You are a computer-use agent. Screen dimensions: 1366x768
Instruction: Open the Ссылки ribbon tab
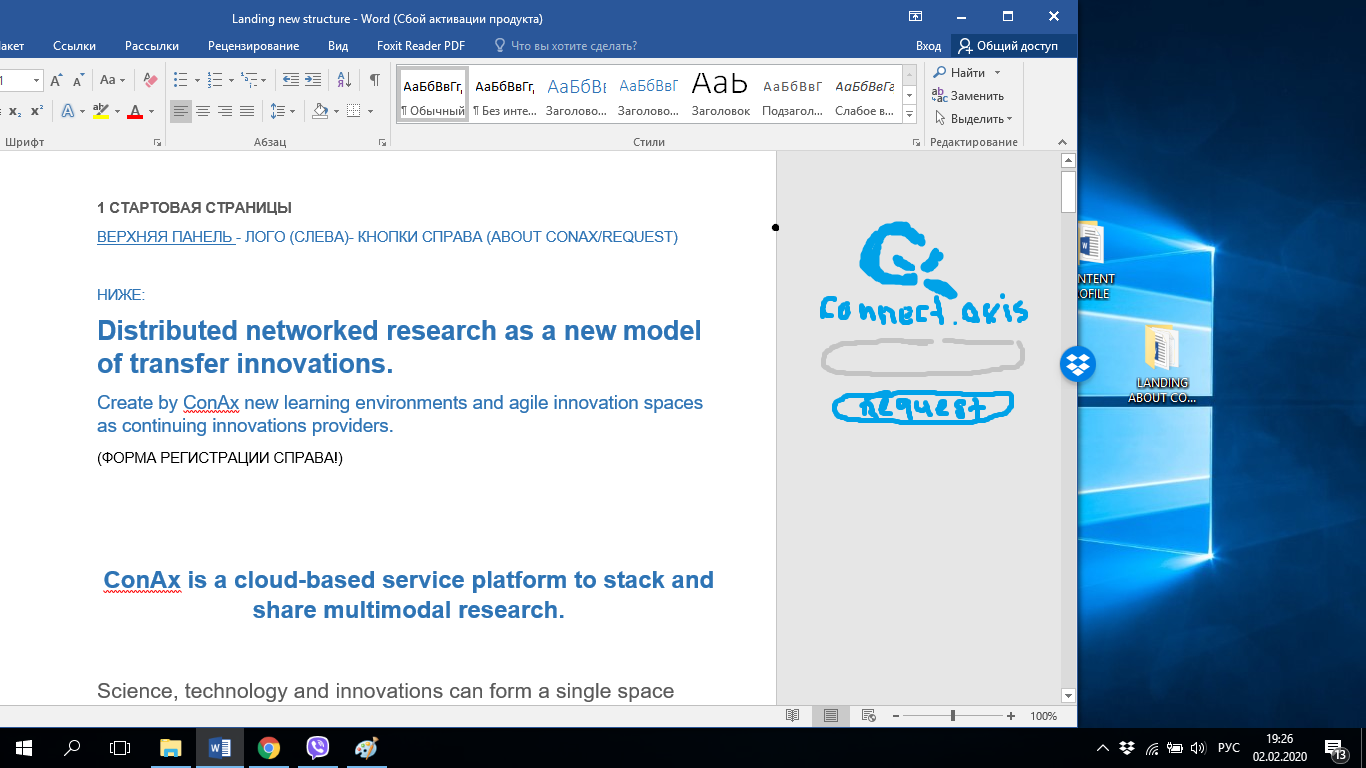click(x=74, y=46)
